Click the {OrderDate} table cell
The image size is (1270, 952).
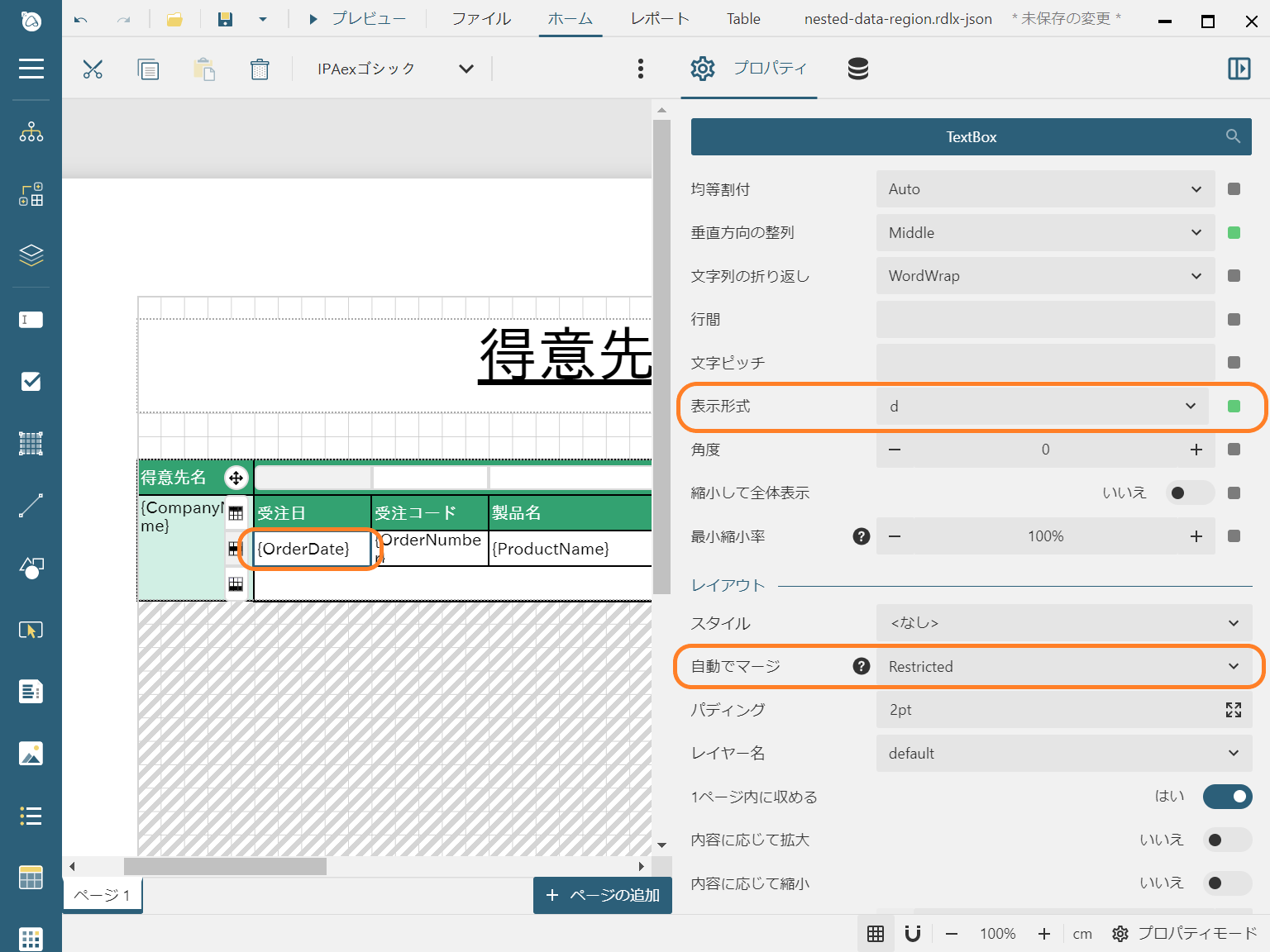(312, 549)
